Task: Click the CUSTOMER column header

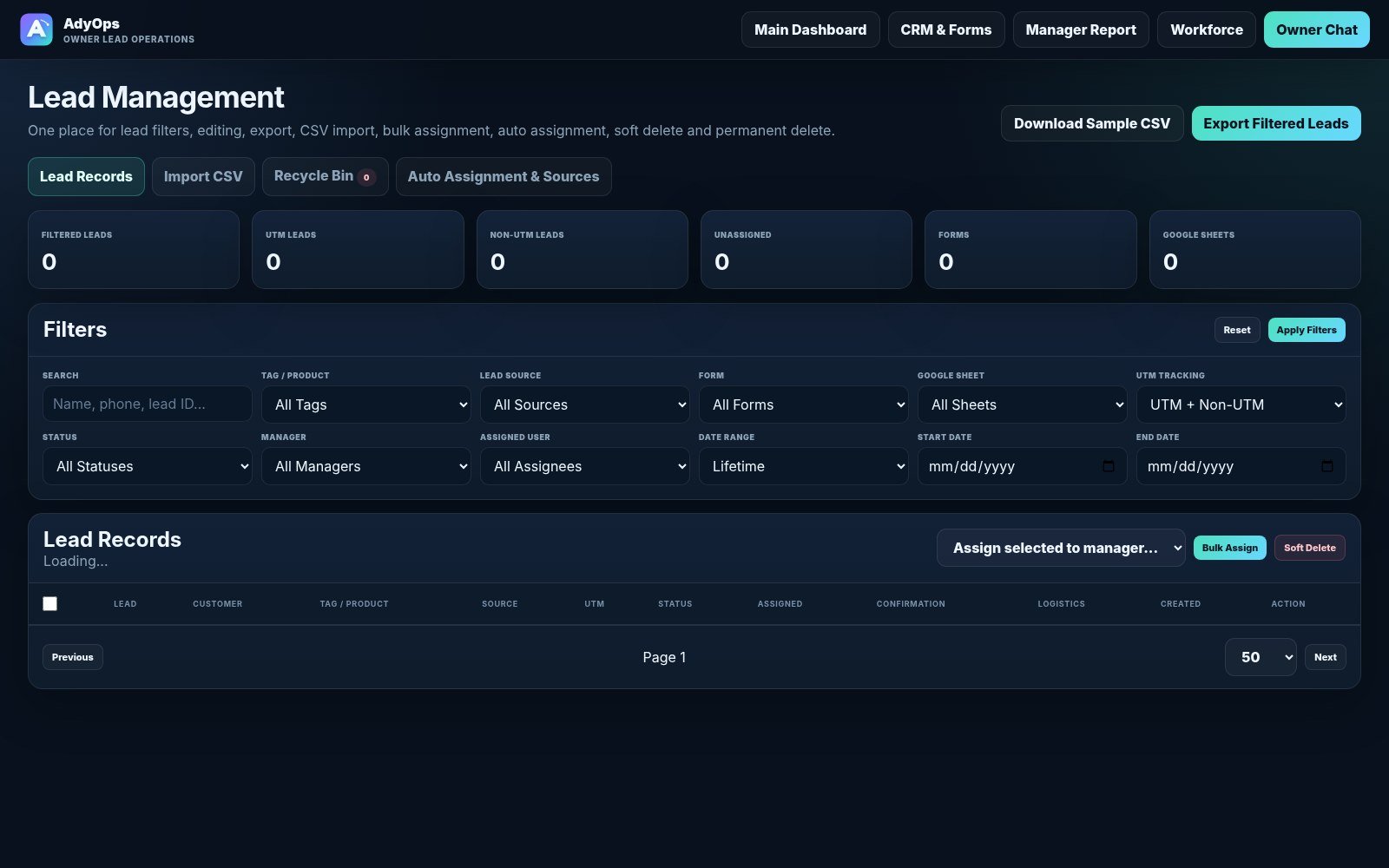Action: click(x=218, y=604)
